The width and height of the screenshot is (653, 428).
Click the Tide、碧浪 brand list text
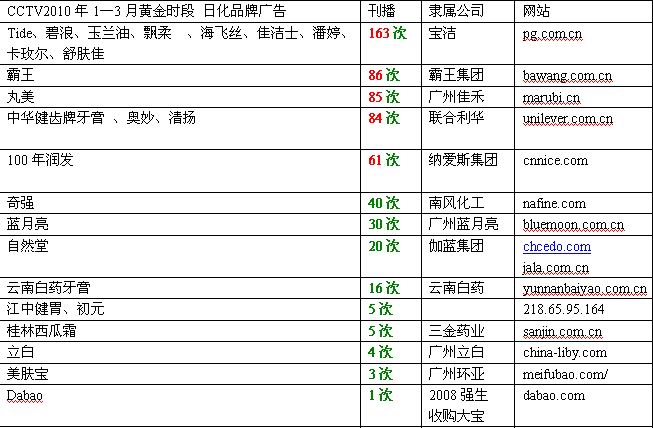(x=177, y=33)
